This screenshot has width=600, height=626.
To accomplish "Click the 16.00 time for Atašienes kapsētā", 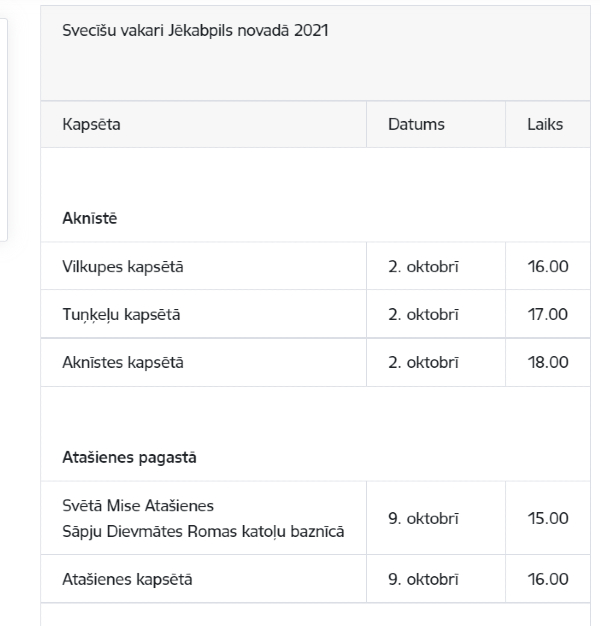I will pyautogui.click(x=548, y=579).
